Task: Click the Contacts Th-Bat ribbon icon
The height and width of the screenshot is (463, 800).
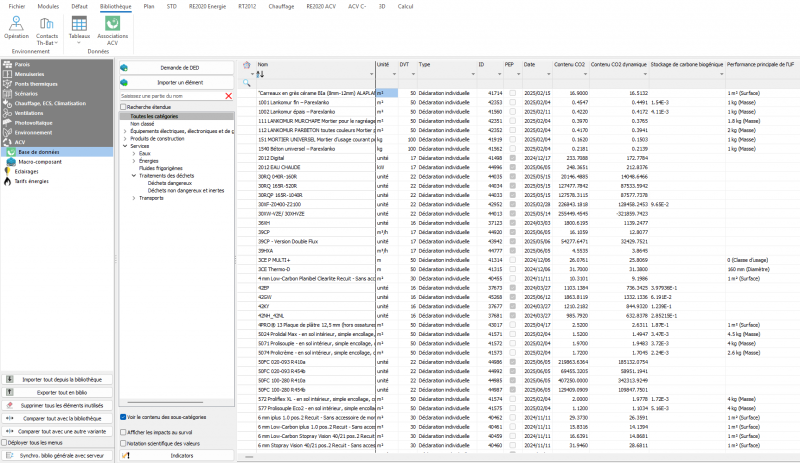Action: pos(46,23)
